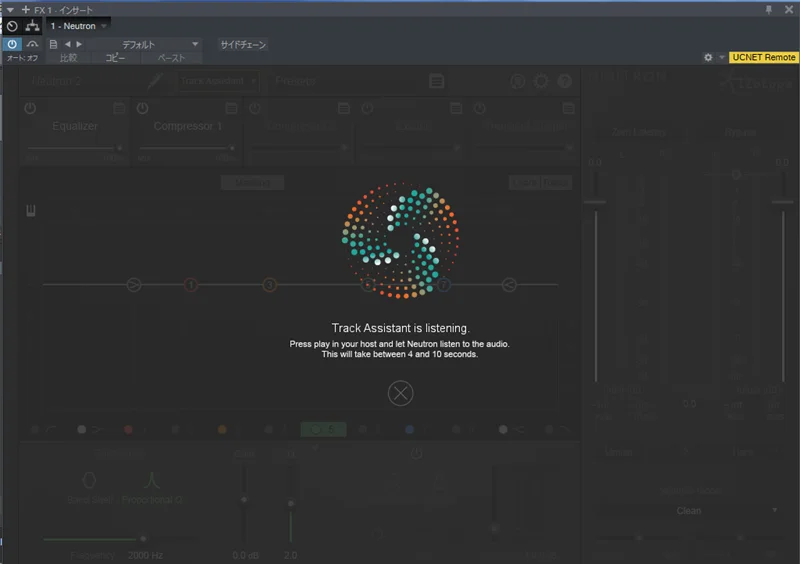Toggle the Equalizer module power button
Viewport: 800px width, 564px height.
[30, 107]
